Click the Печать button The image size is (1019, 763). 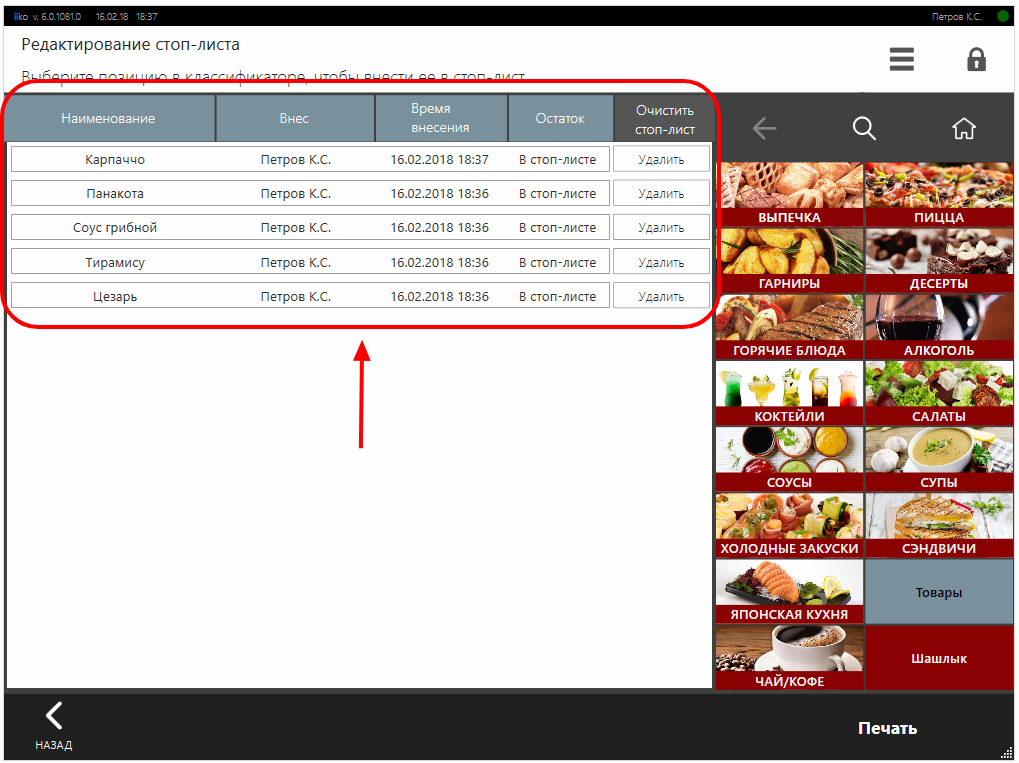point(887,728)
